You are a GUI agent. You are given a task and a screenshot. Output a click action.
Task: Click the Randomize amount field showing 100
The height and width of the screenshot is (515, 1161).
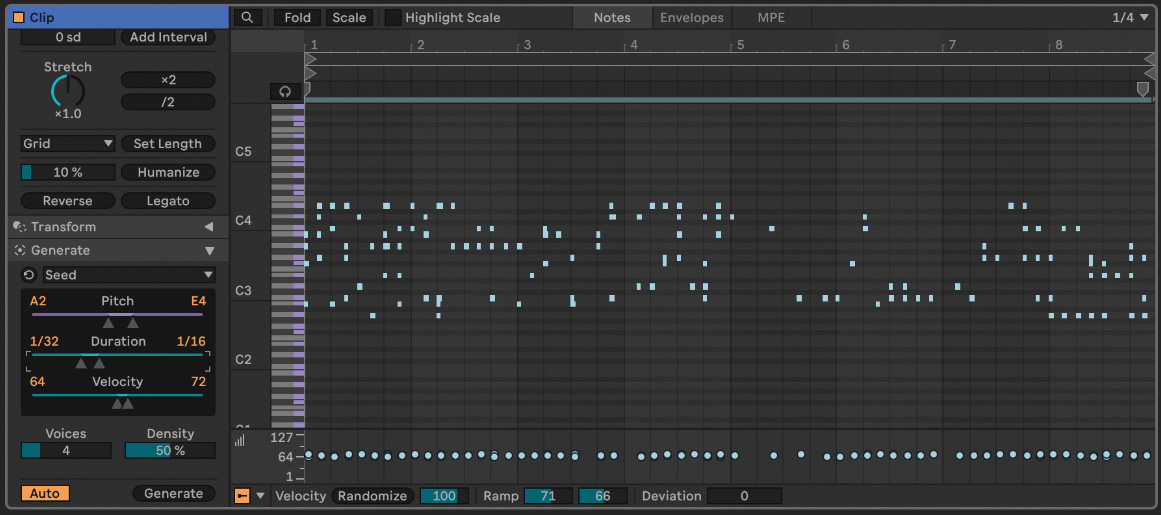point(444,496)
